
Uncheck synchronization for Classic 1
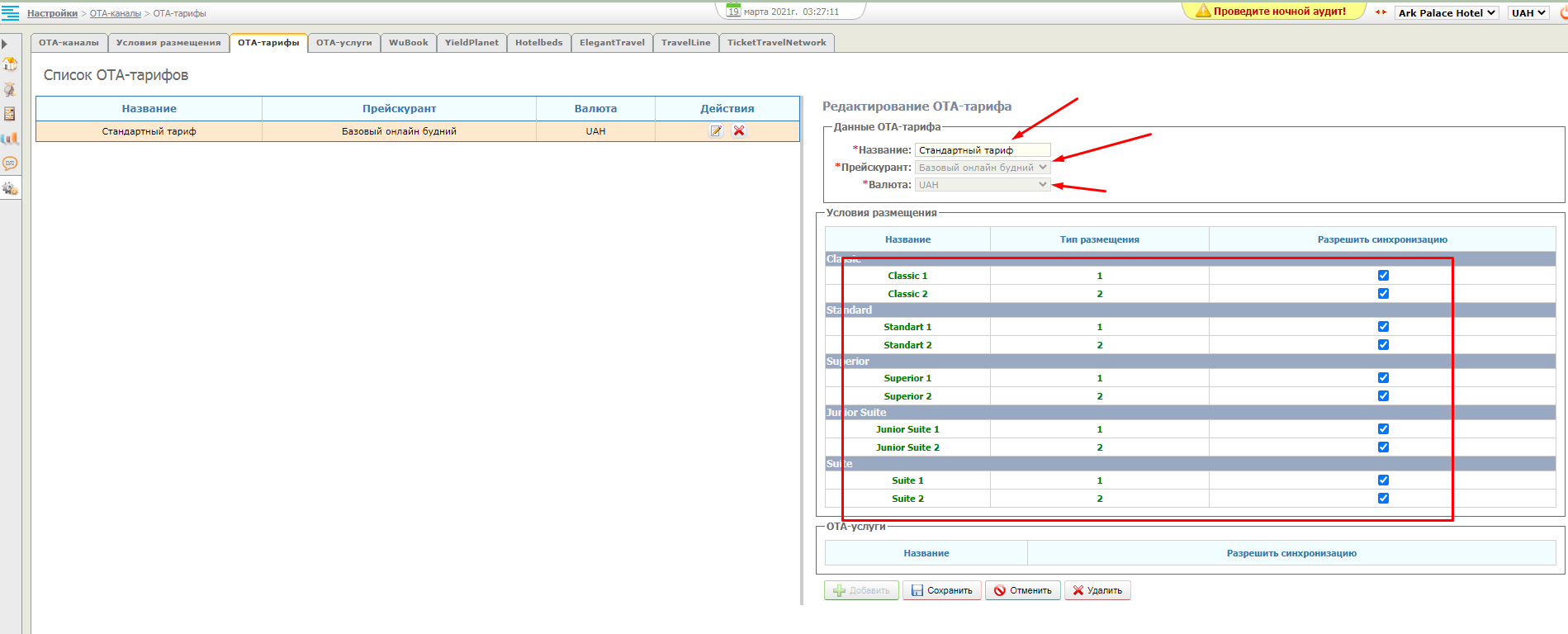click(x=1383, y=276)
